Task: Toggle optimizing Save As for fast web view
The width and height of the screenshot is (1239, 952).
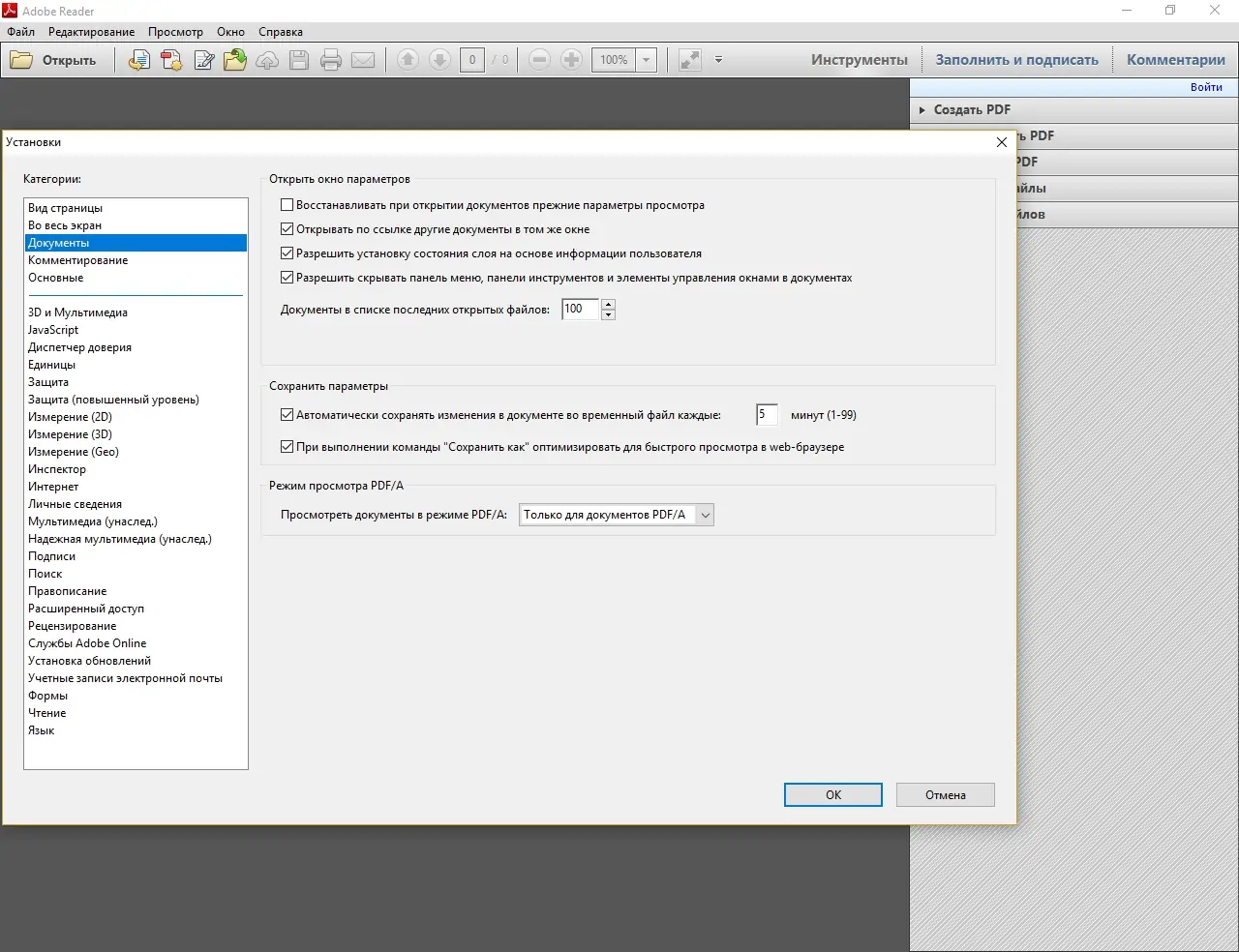Action: click(x=287, y=447)
